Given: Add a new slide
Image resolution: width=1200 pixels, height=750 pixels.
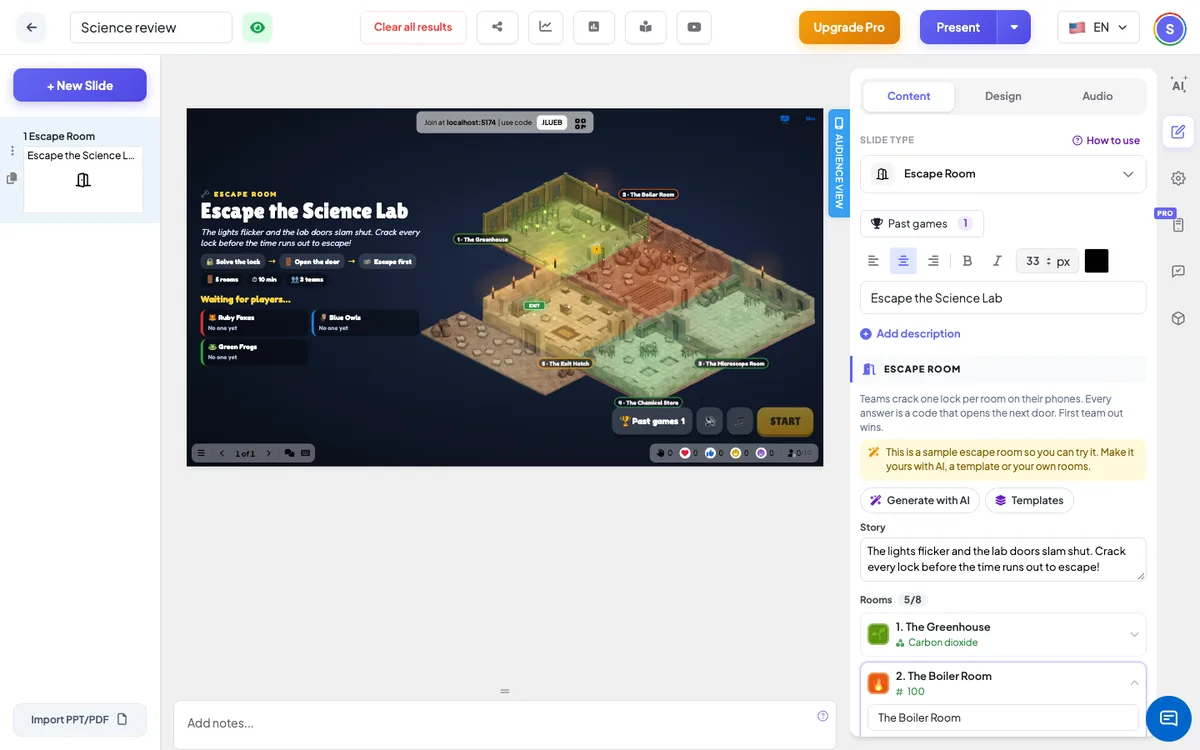Looking at the screenshot, I should [x=80, y=85].
